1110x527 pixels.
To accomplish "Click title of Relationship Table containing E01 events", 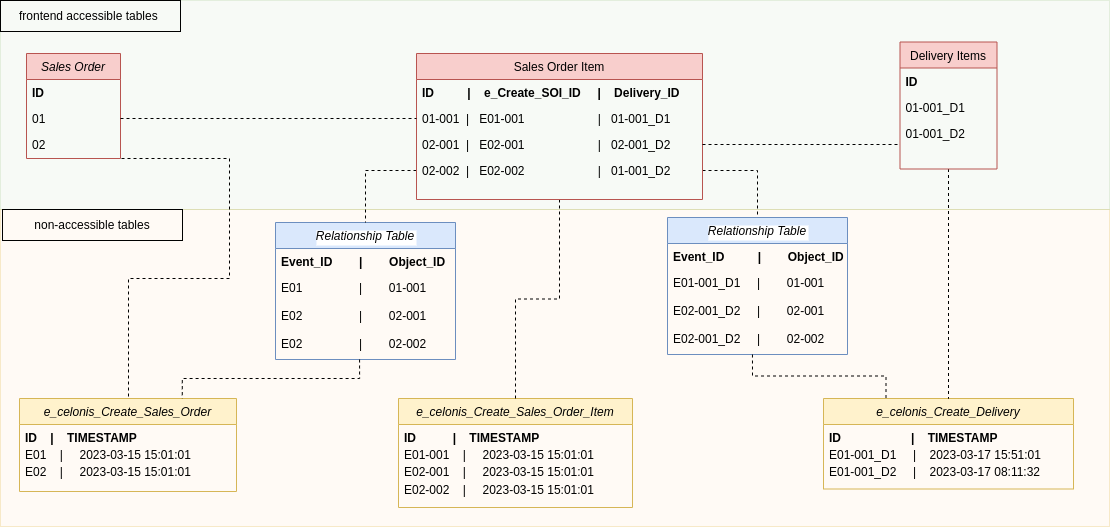I will point(365,236).
